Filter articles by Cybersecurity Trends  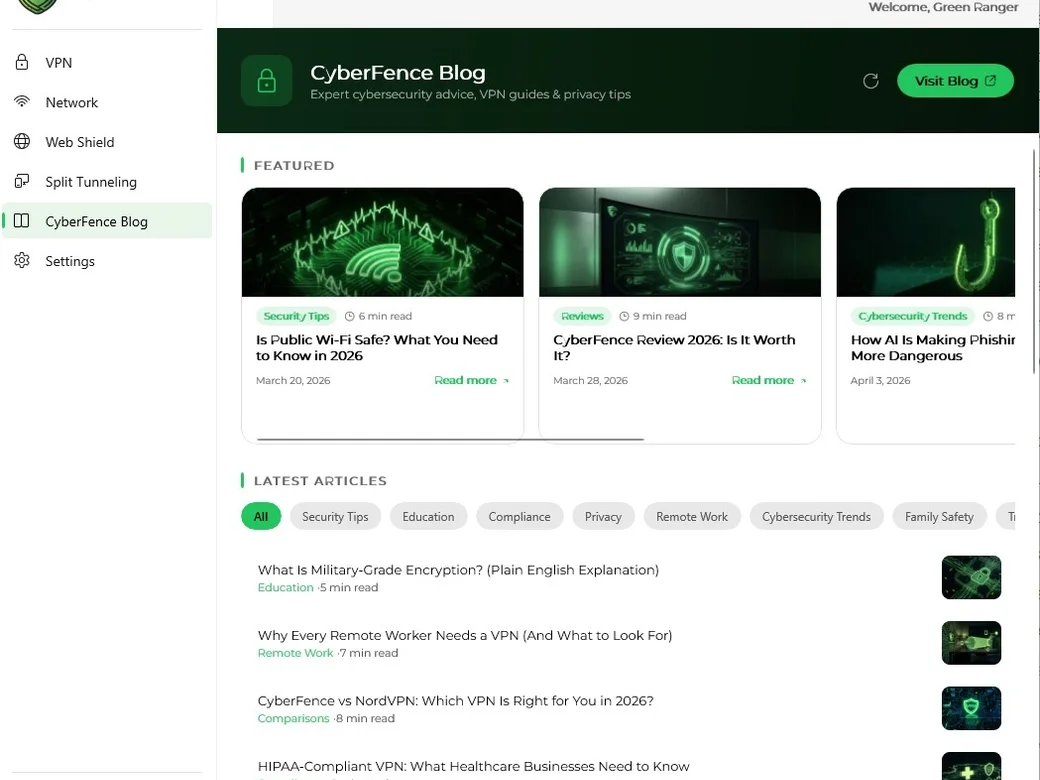point(816,517)
